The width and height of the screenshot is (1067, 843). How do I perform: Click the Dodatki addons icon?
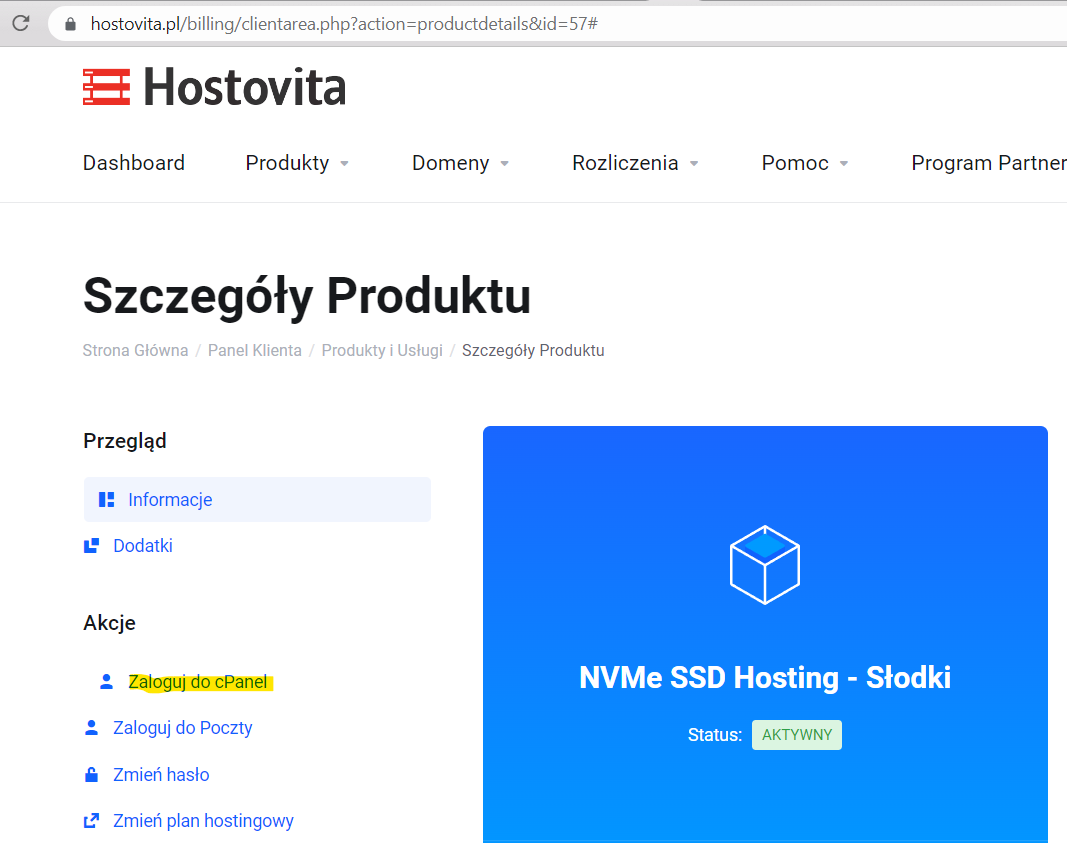point(91,546)
